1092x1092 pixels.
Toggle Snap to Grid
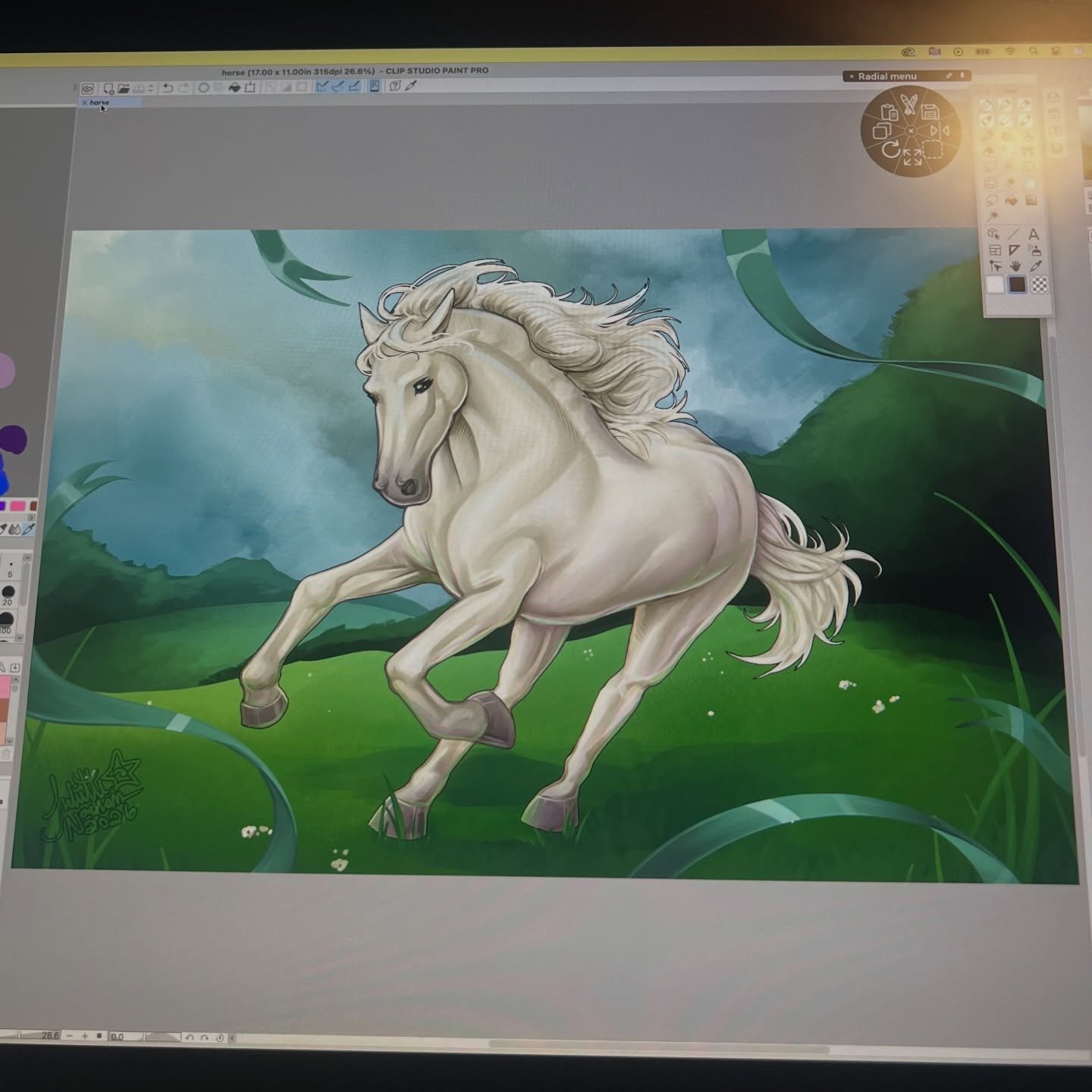(354, 86)
